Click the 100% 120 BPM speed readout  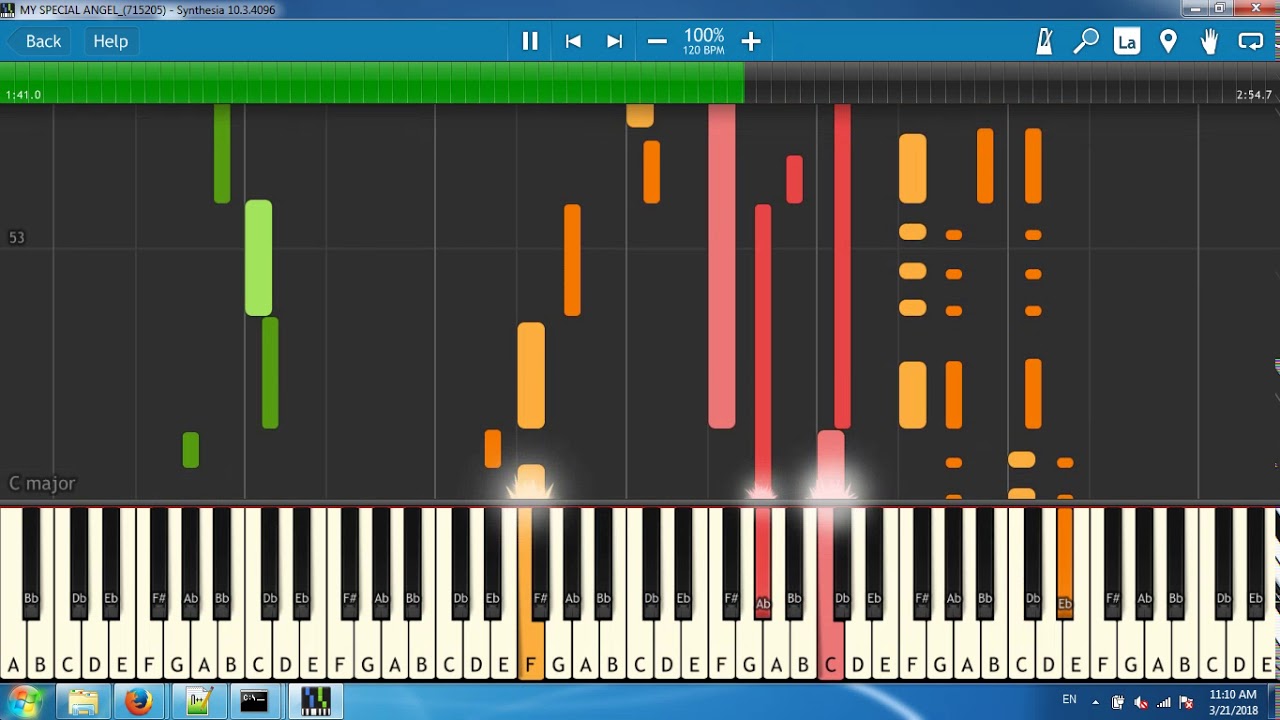point(704,41)
